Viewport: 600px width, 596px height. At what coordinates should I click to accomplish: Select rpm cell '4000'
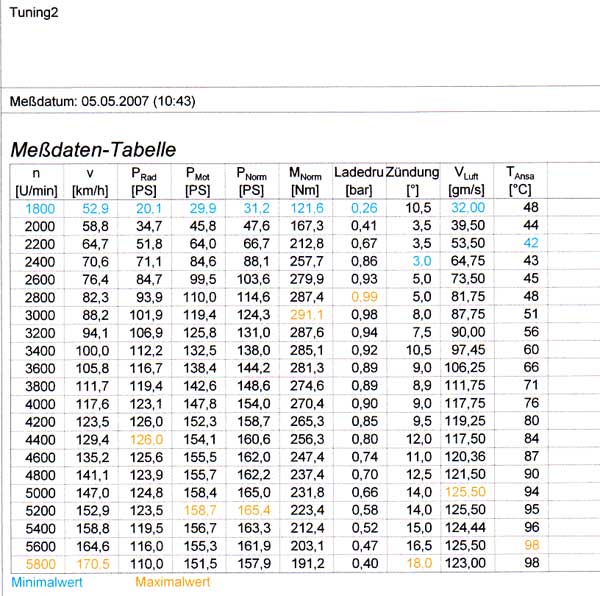[40, 404]
